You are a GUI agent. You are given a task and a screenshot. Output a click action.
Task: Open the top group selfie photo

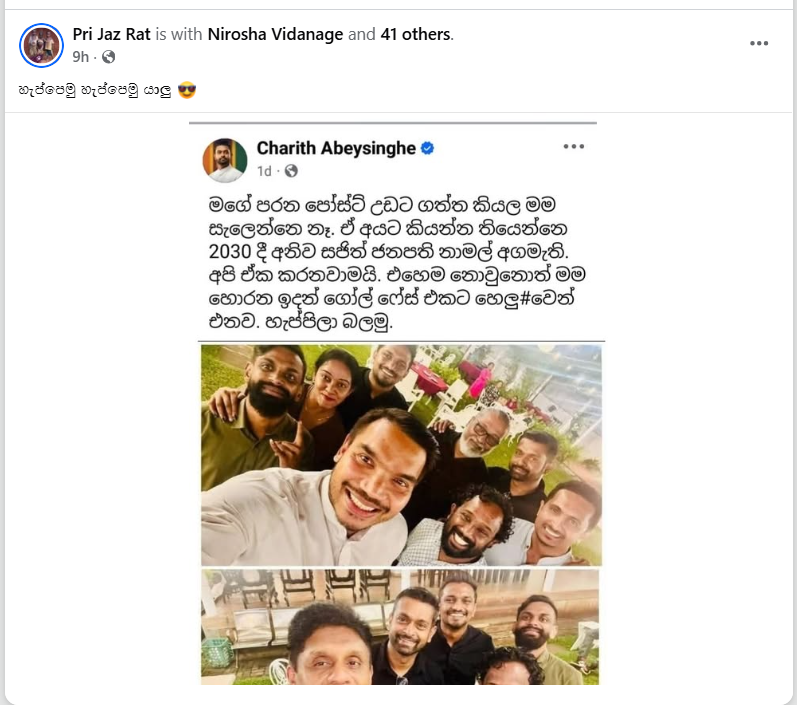[x=401, y=455]
